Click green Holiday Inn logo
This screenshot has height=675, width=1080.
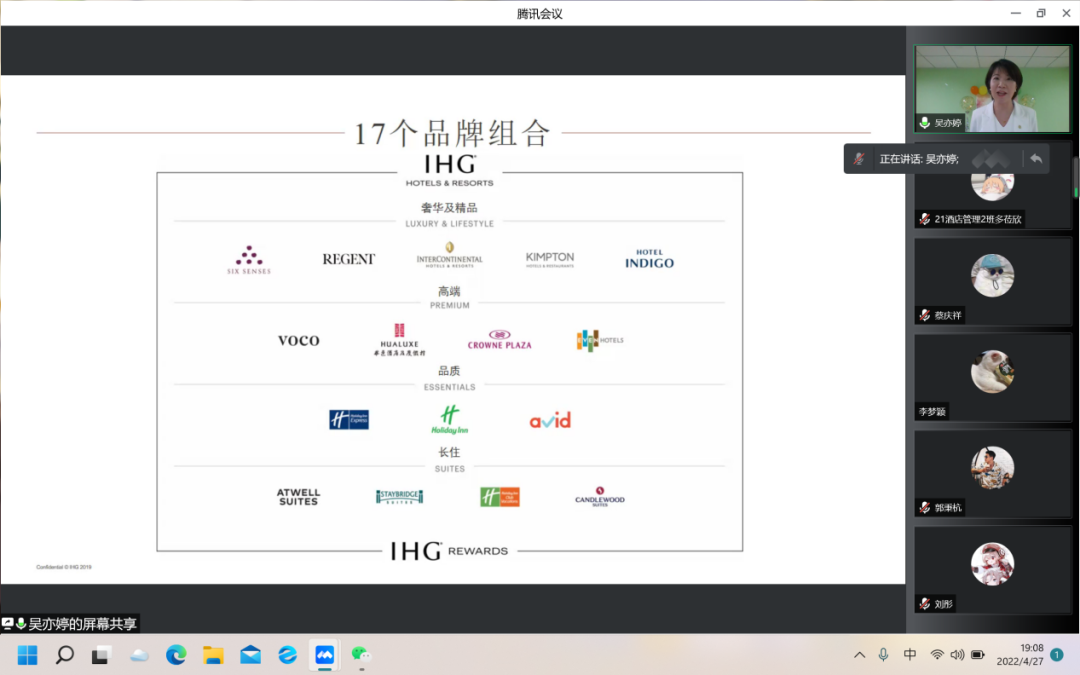click(449, 419)
